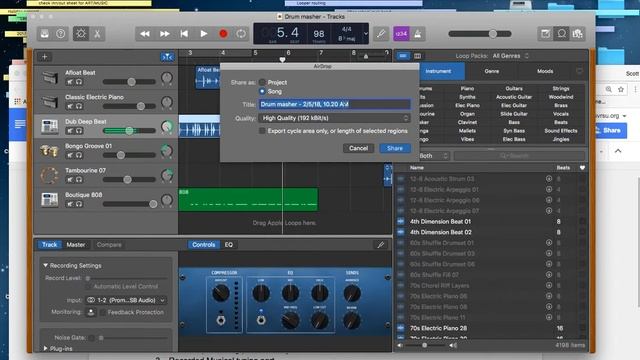640x360 pixels.
Task: Toggle the Monitoring button
Action: click(91, 312)
